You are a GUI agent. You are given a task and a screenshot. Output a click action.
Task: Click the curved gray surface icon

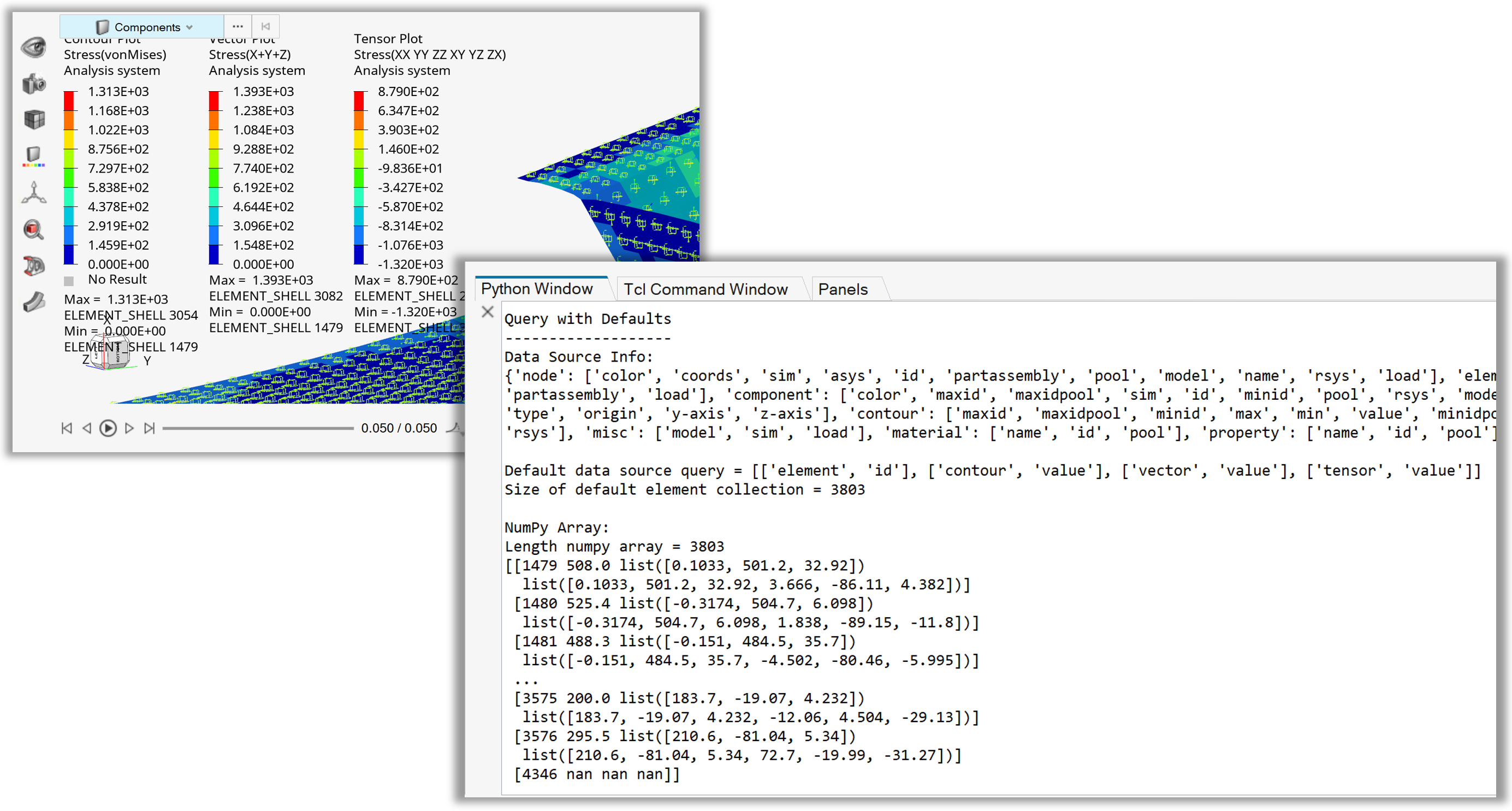[34, 302]
